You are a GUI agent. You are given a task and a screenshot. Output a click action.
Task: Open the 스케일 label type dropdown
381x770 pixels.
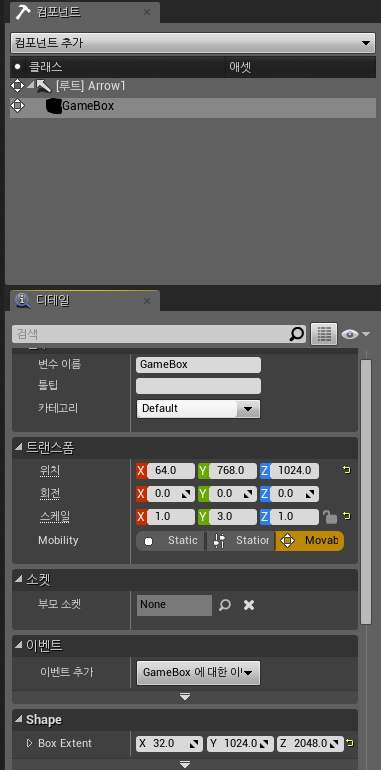point(55,517)
